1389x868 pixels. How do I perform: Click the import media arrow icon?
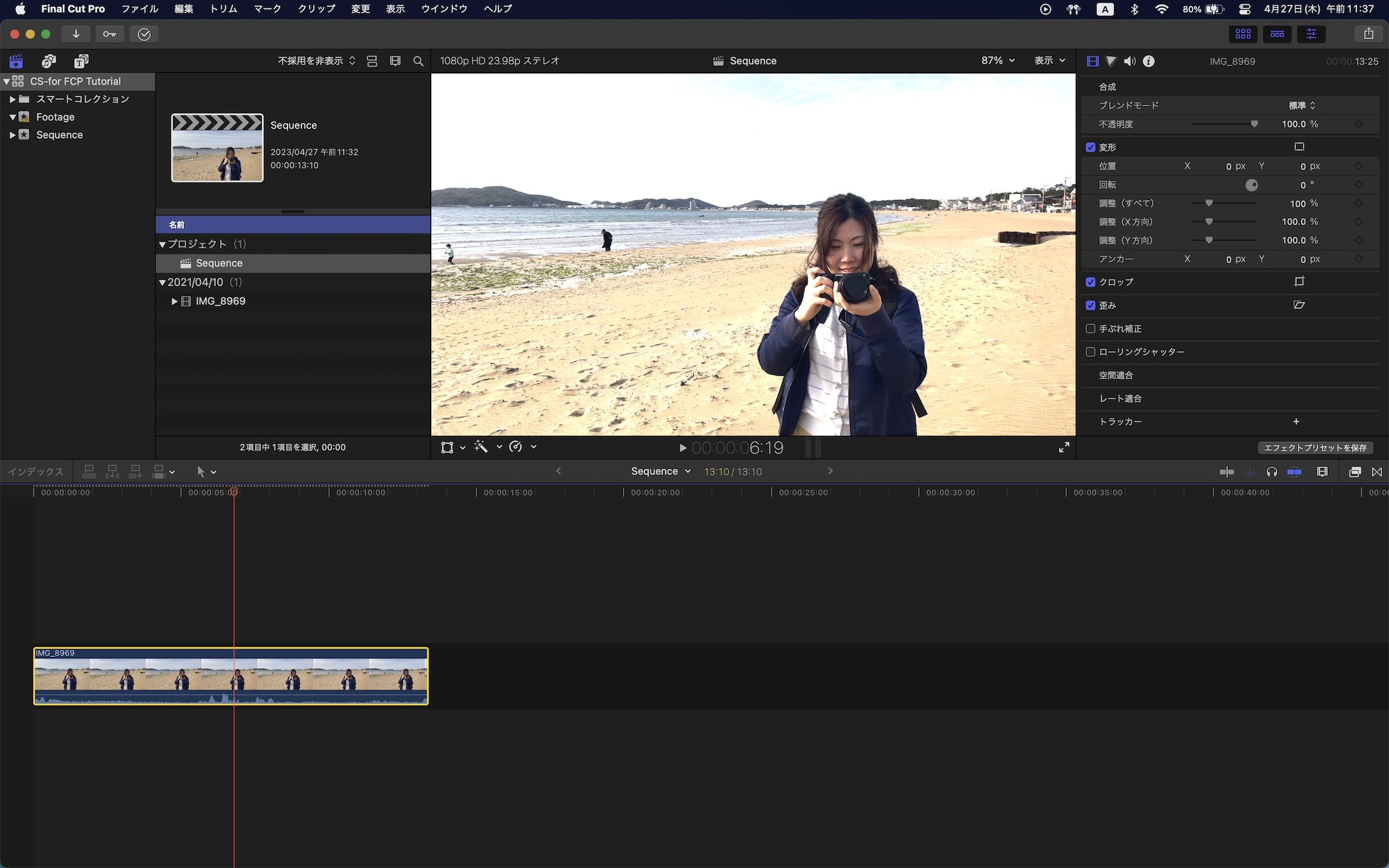coord(76,34)
